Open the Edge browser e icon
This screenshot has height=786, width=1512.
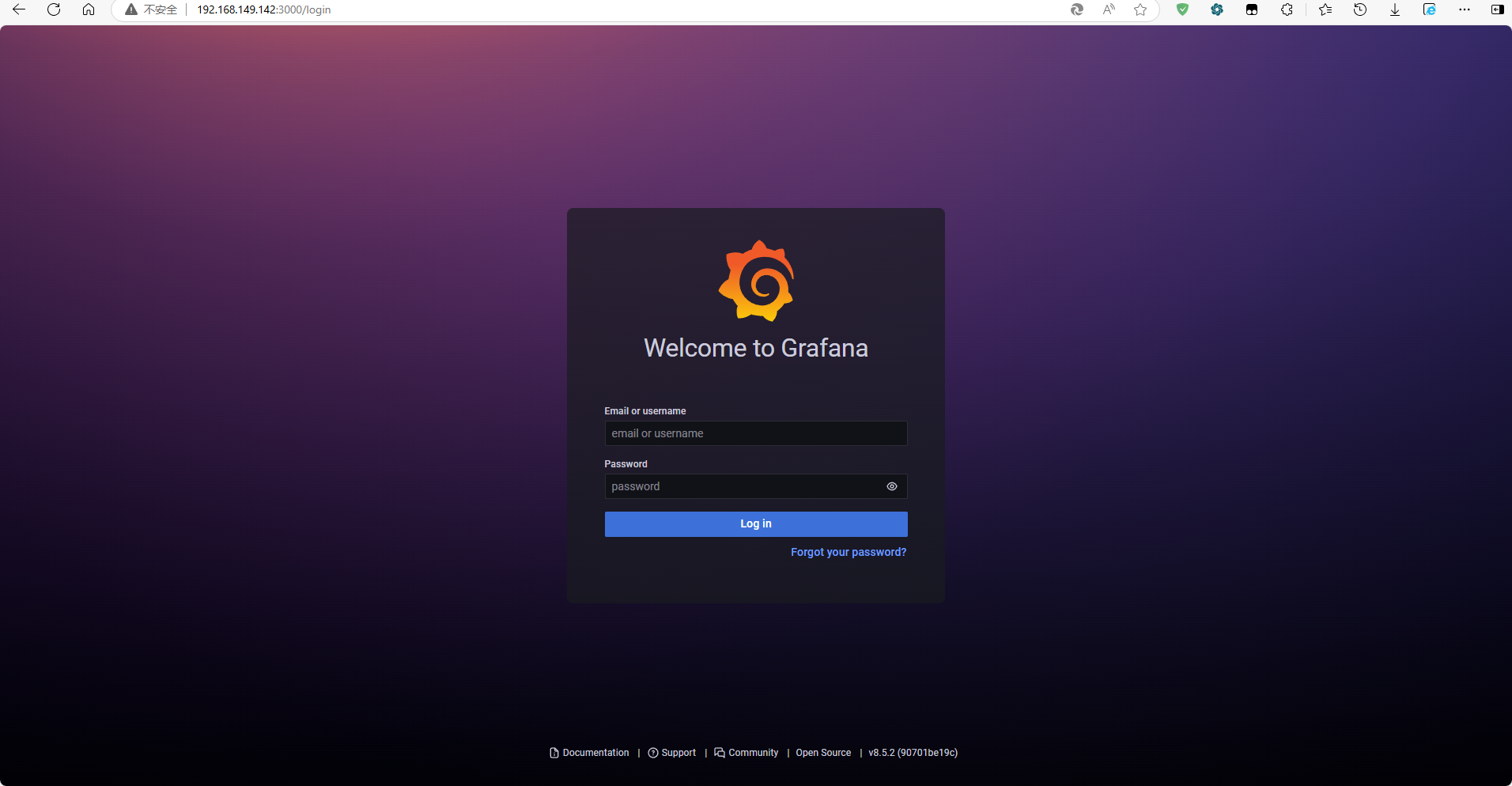[1430, 9]
